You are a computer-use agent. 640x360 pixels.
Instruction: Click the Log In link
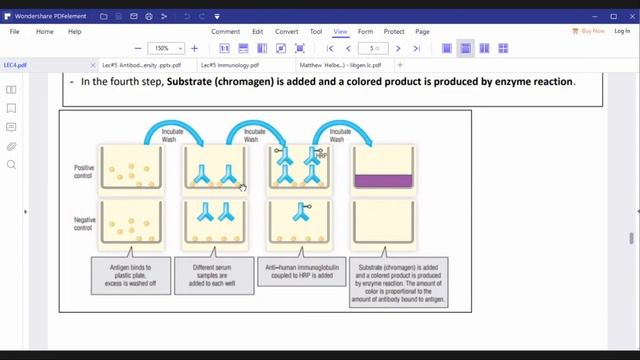pos(622,31)
